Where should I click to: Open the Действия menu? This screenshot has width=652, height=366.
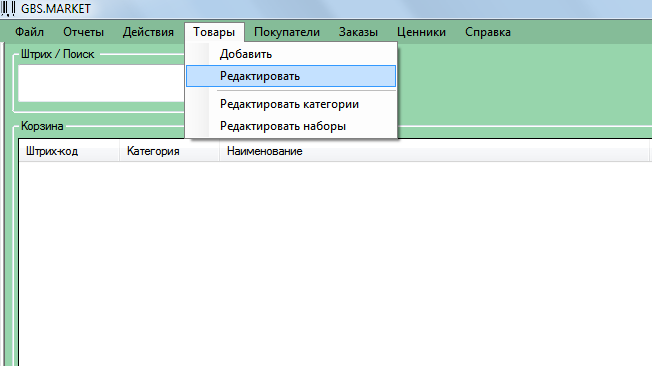click(x=148, y=32)
